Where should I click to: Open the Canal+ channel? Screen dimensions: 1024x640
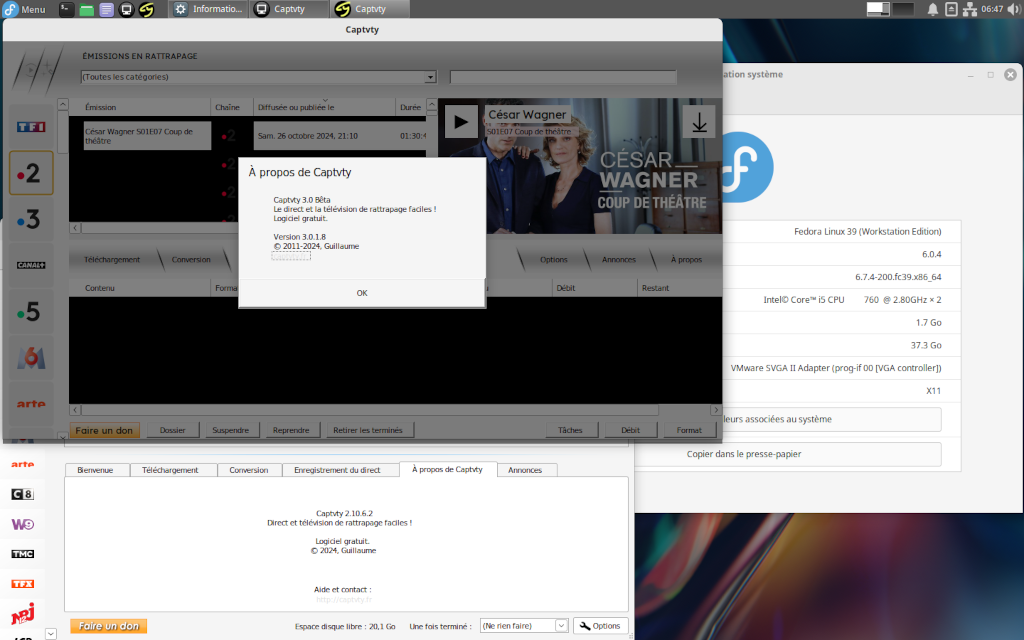(x=30, y=264)
